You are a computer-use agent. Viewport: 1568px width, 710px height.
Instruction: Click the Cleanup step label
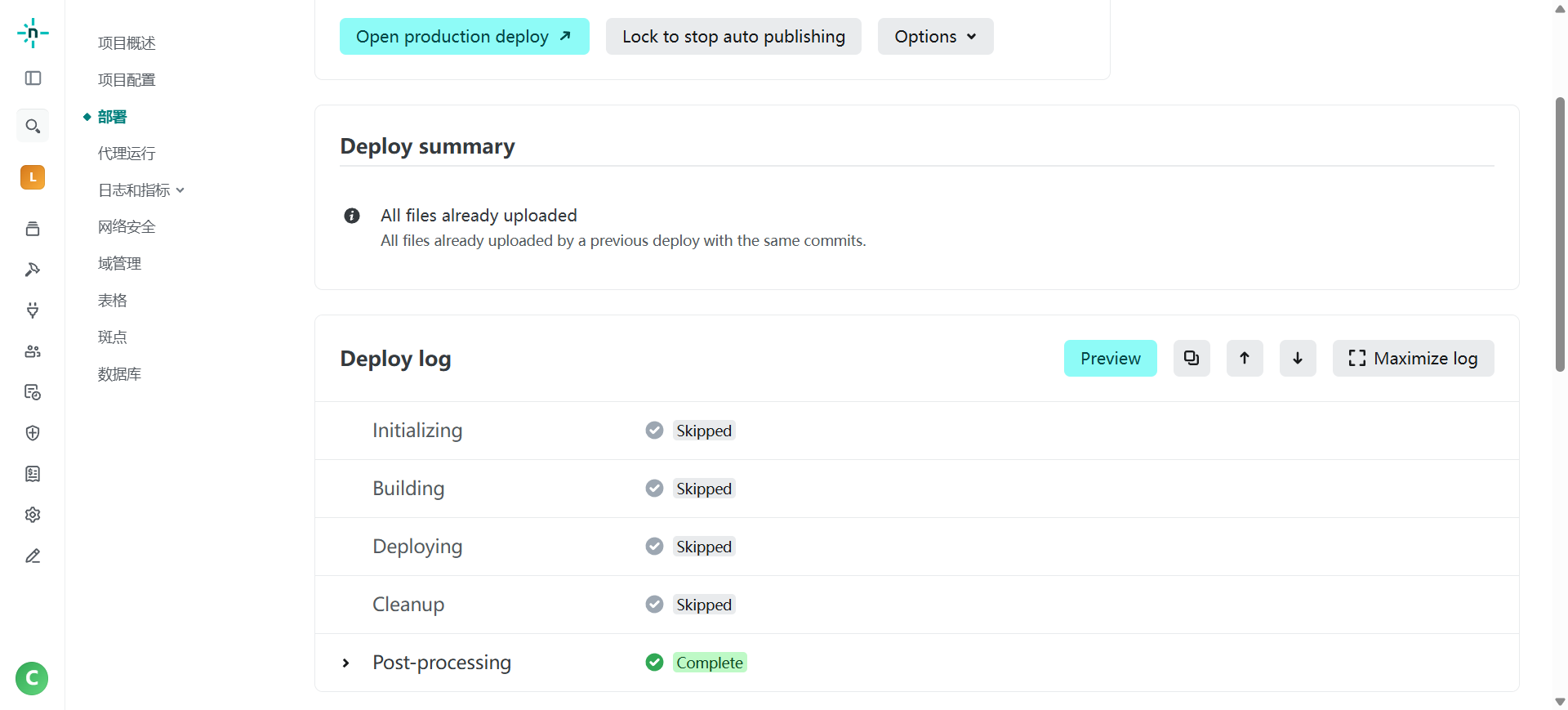click(x=408, y=605)
